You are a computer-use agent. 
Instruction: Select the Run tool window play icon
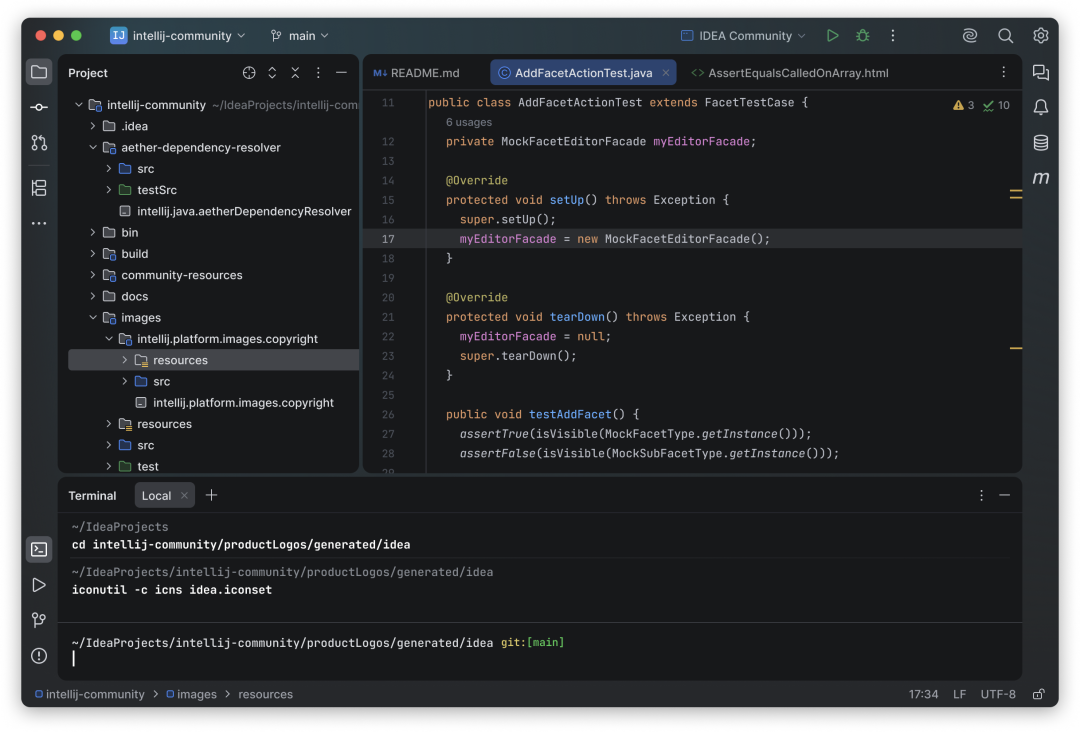tap(39, 585)
